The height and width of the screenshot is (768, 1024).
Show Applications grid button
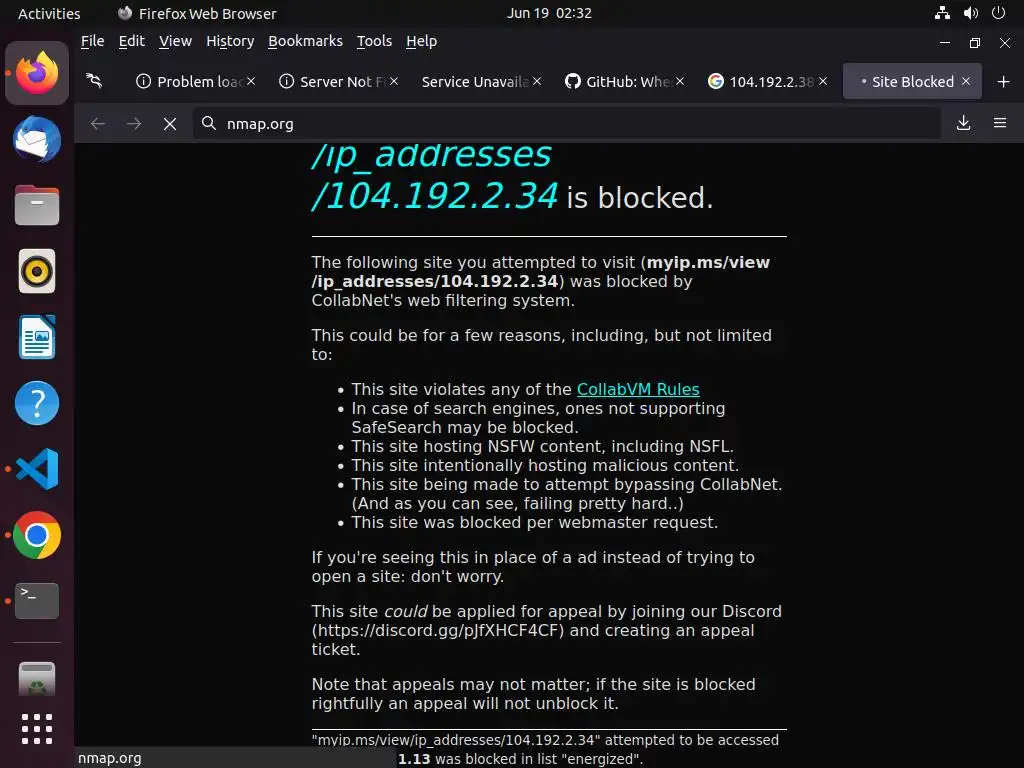[x=37, y=729]
